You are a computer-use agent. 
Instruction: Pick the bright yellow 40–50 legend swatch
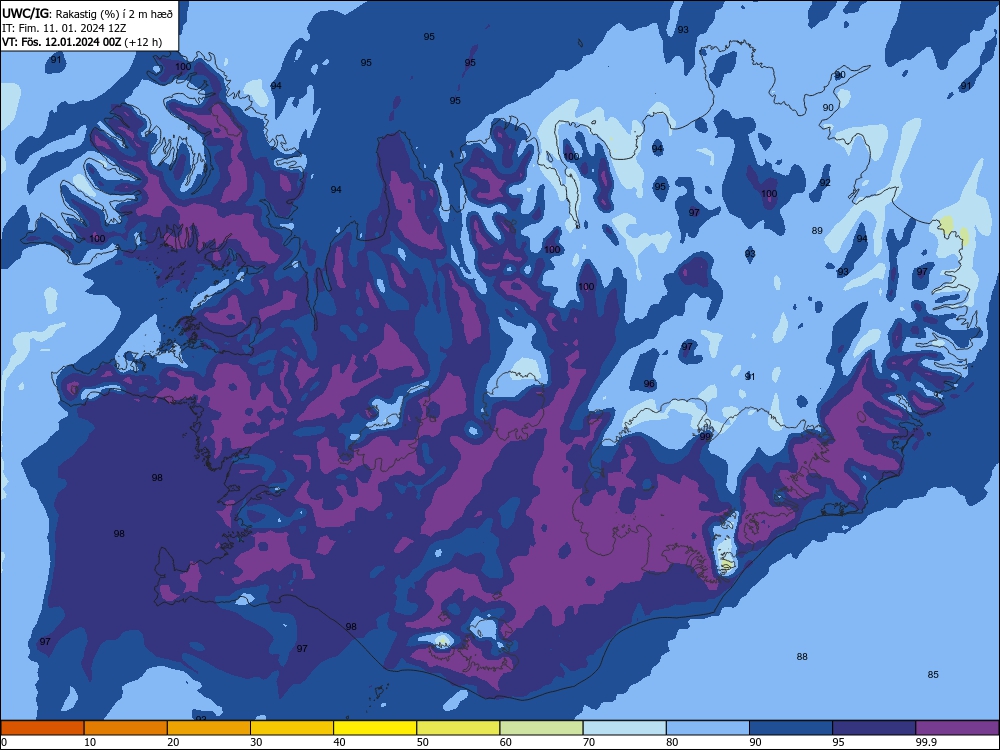point(375,728)
